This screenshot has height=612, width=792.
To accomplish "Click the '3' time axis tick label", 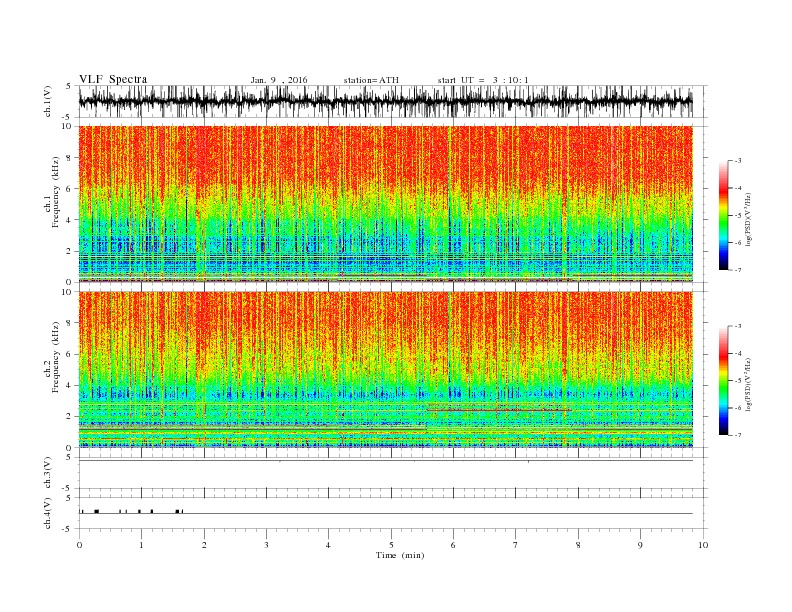I will pos(266,545).
